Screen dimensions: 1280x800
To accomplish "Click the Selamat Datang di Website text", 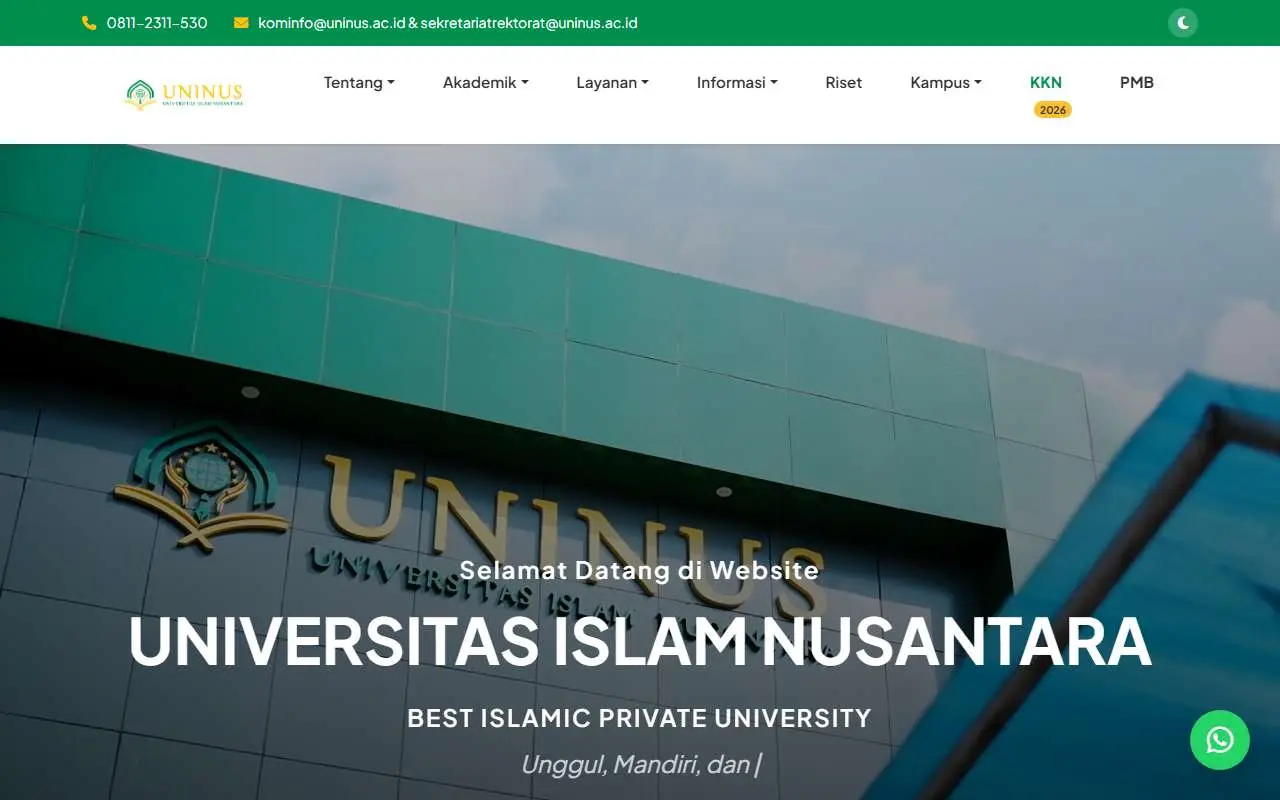I will [640, 570].
